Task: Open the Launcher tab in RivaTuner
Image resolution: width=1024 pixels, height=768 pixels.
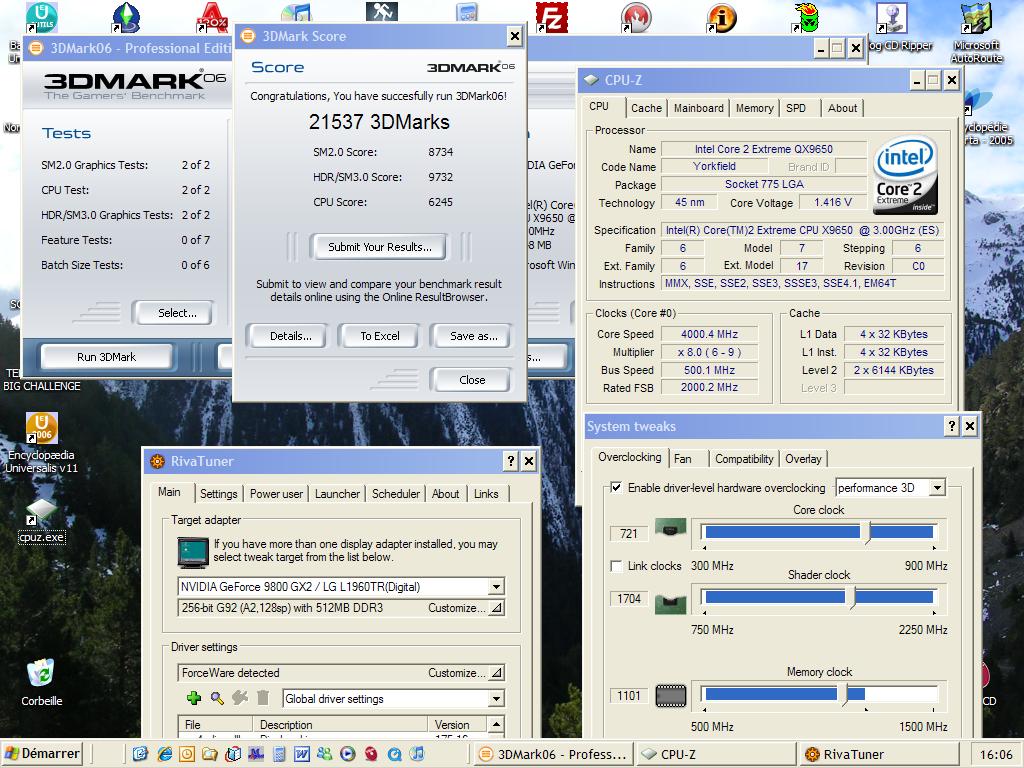Action: (x=337, y=494)
